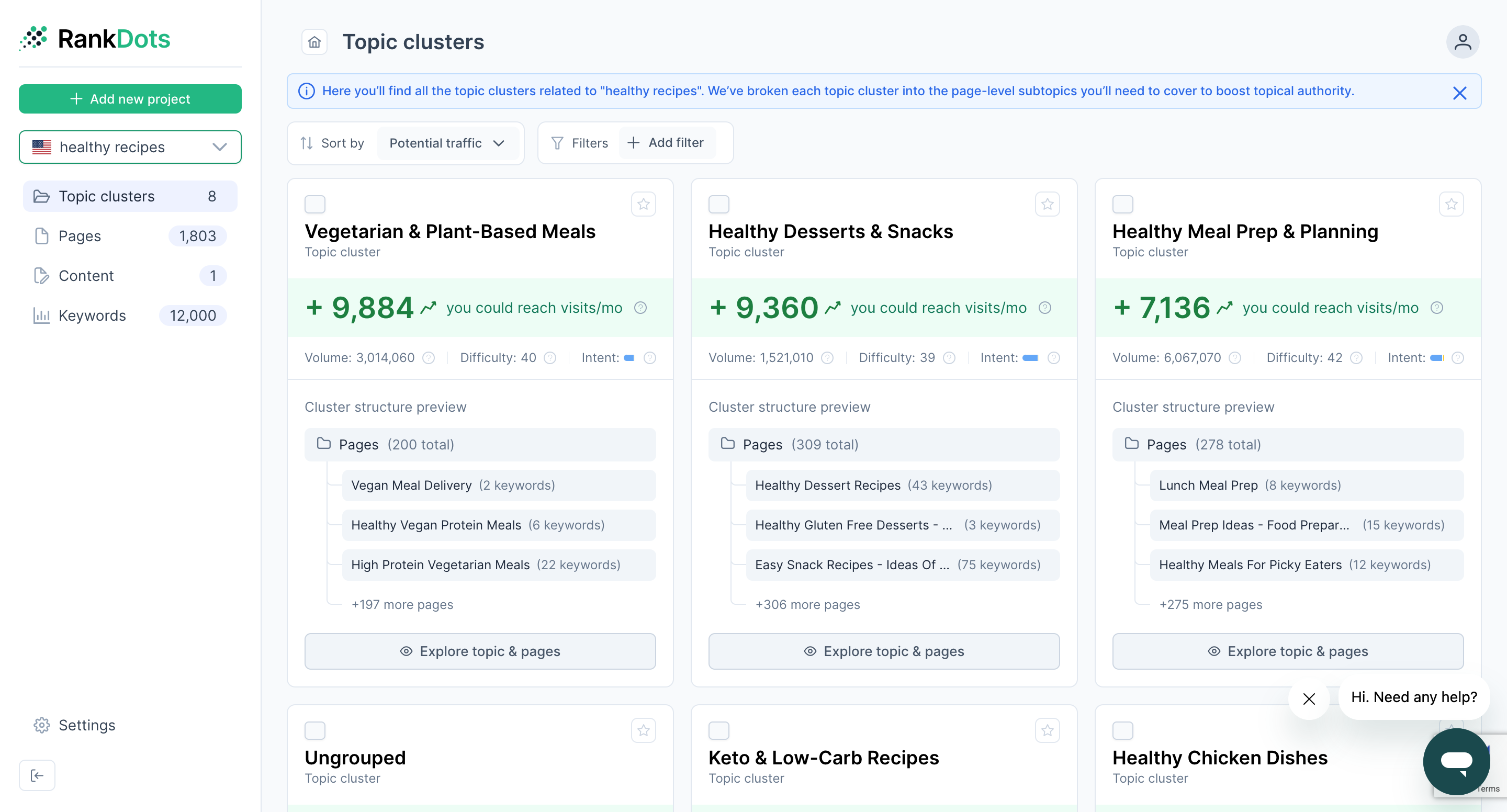Open the user profile avatar icon
This screenshot has width=1507, height=812.
point(1462,42)
